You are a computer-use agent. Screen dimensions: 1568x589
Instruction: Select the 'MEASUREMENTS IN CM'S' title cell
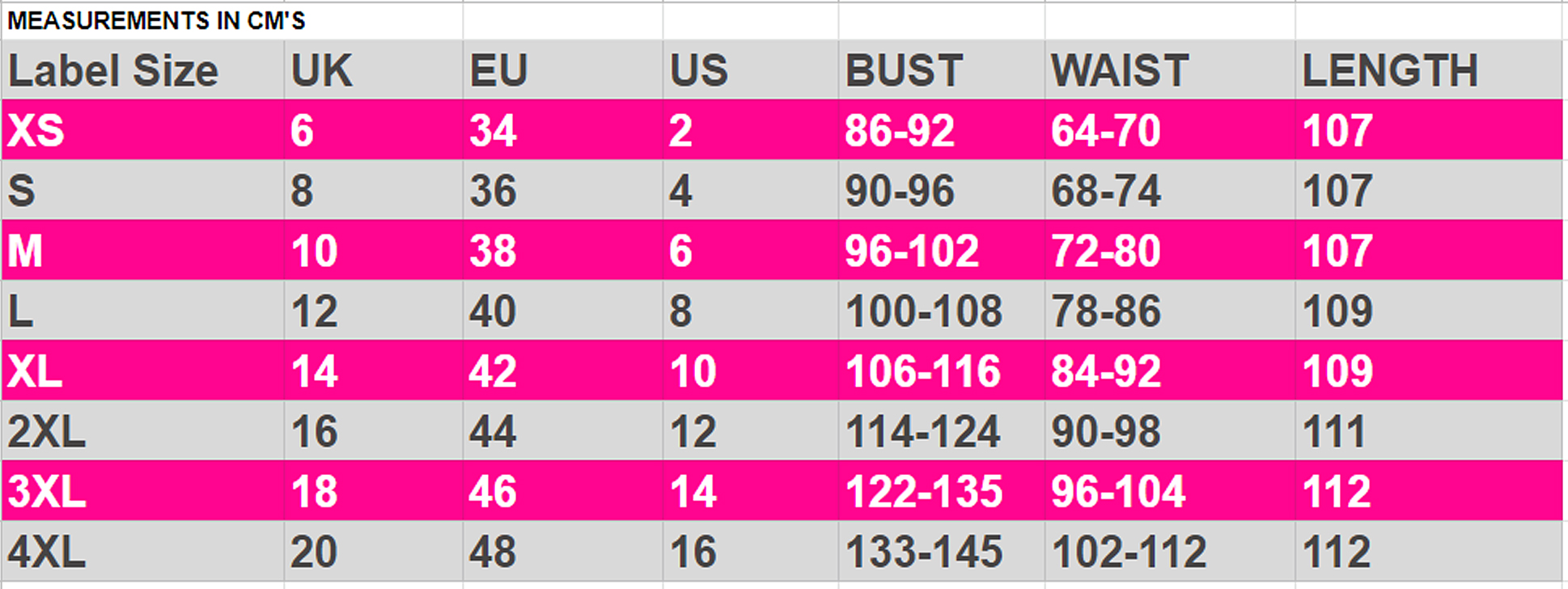(x=232, y=20)
